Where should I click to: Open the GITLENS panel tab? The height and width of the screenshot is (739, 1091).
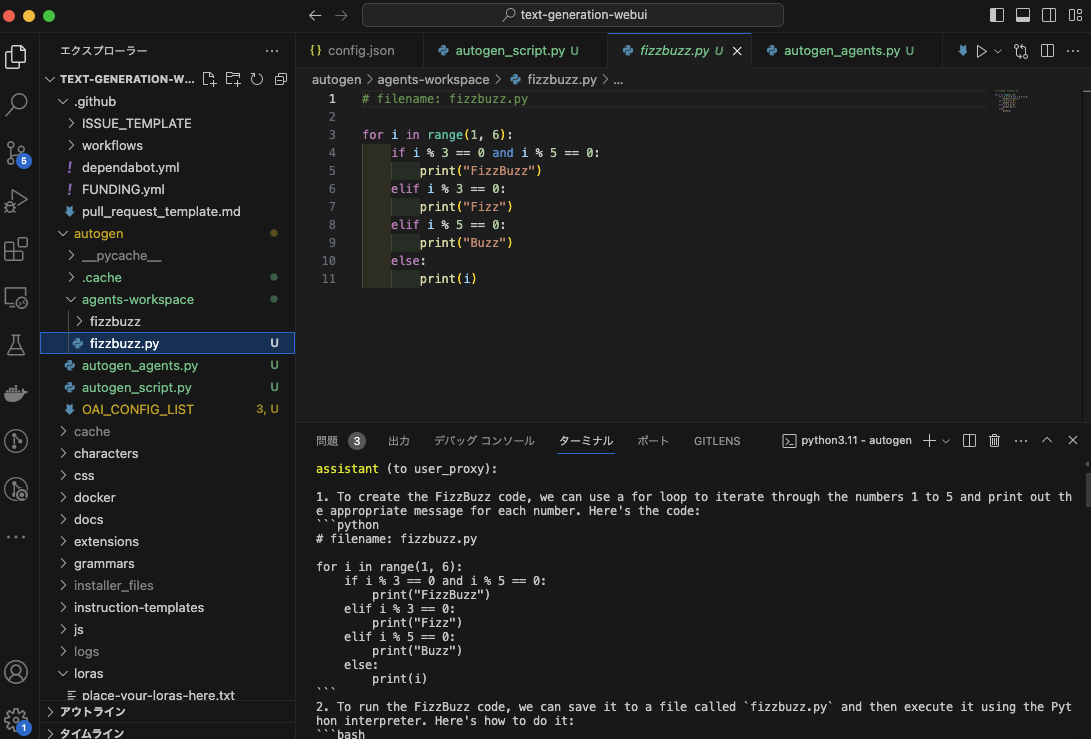[x=717, y=441]
